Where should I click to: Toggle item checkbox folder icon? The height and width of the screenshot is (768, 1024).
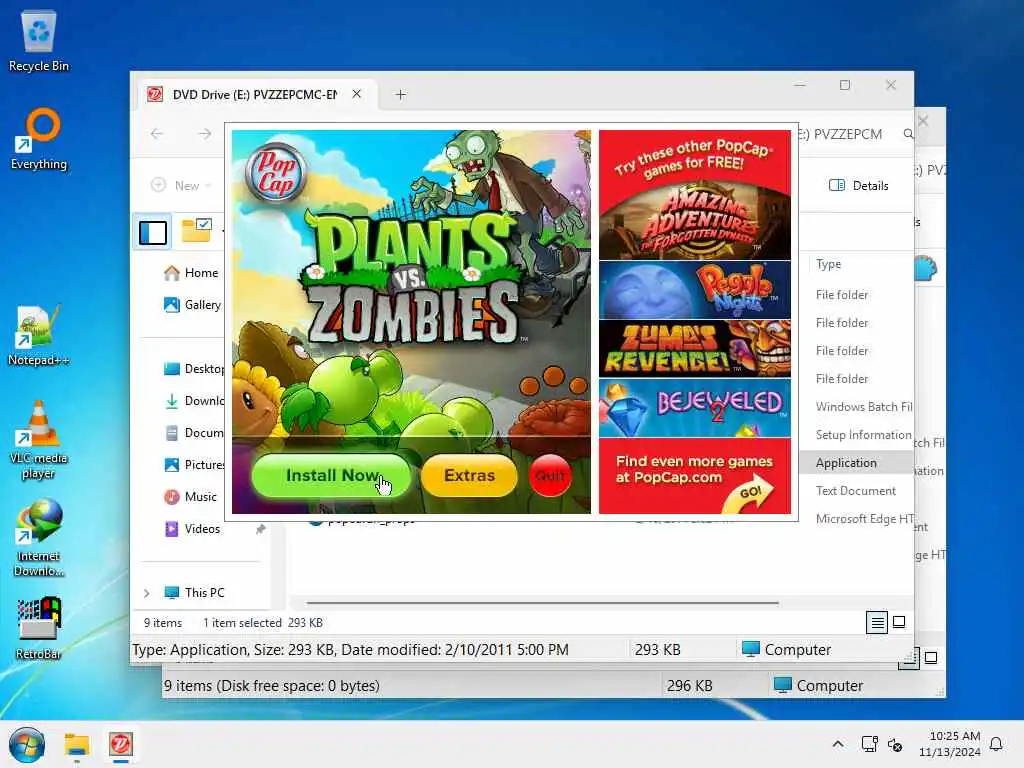(196, 231)
